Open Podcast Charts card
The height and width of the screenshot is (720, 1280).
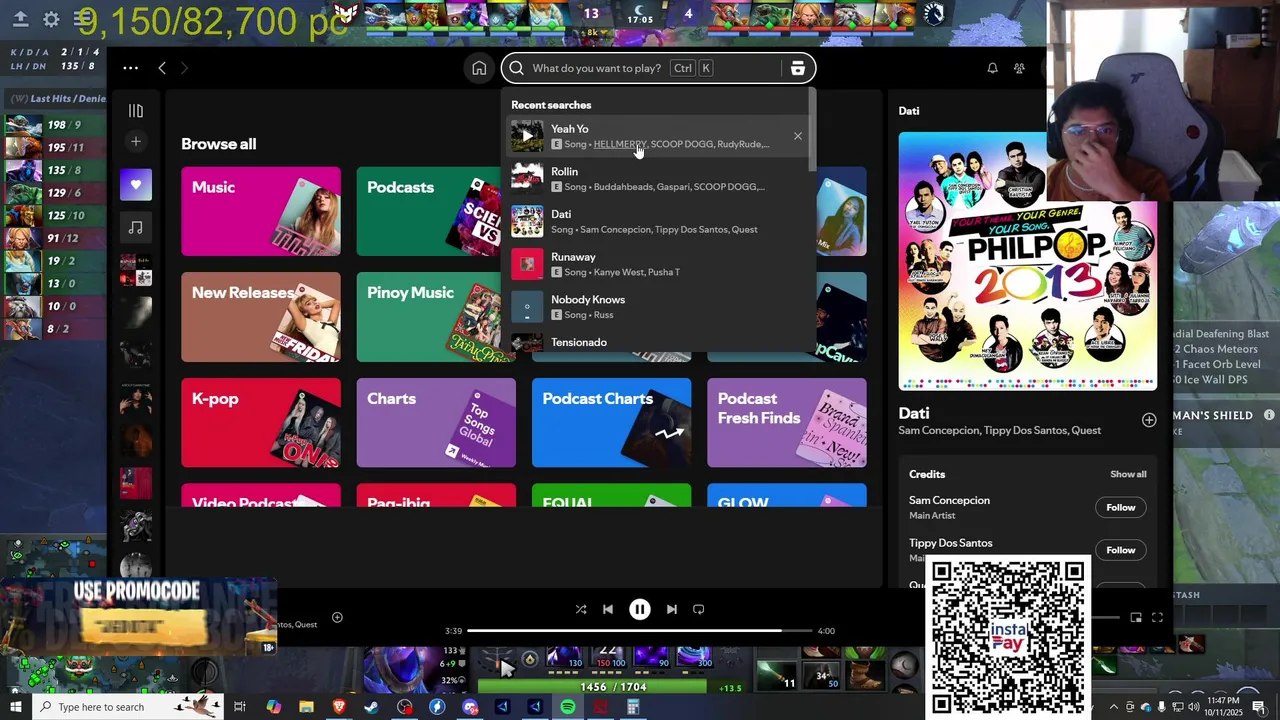point(611,423)
